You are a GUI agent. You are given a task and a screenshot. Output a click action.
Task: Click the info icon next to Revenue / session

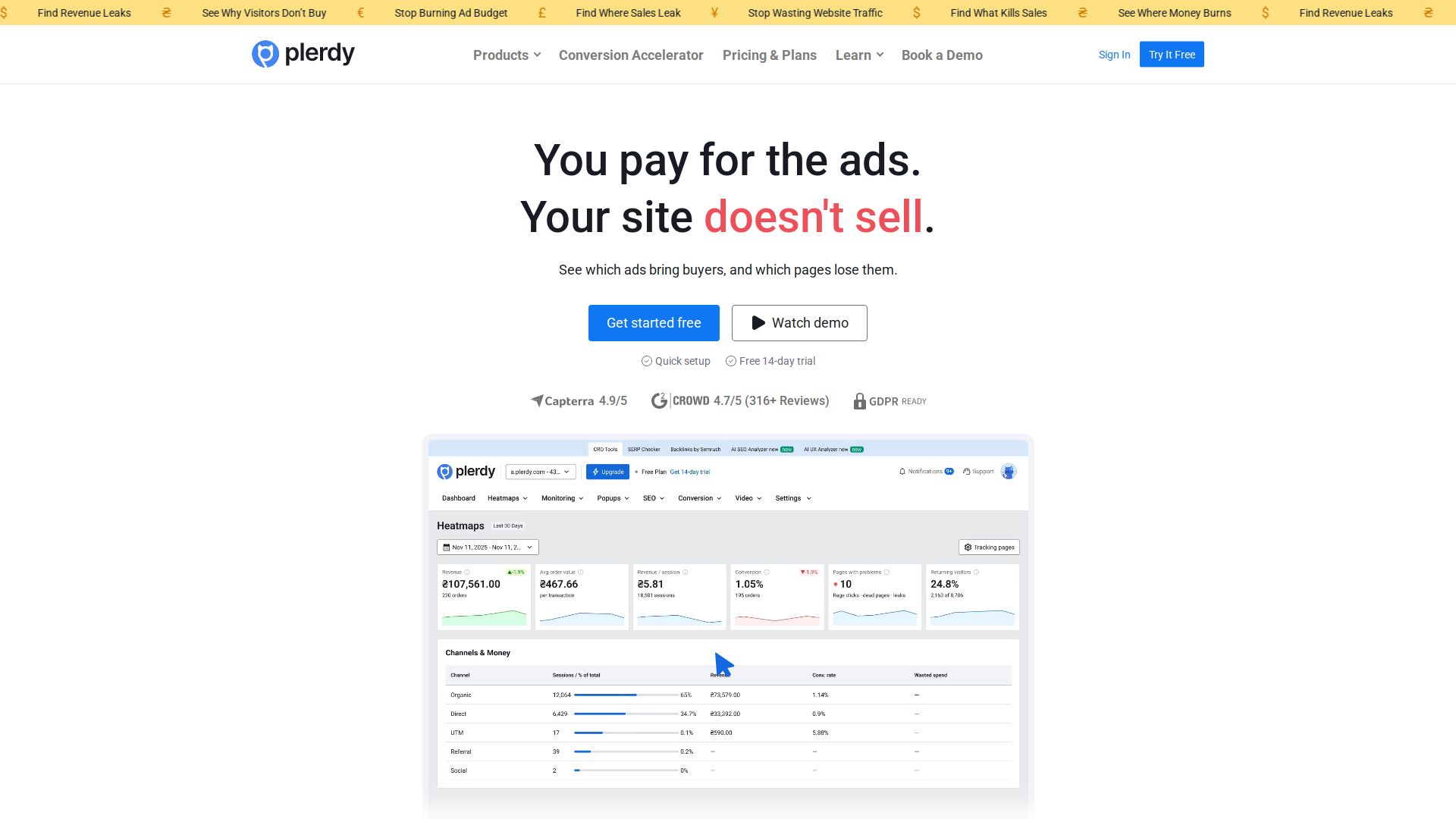coord(686,573)
